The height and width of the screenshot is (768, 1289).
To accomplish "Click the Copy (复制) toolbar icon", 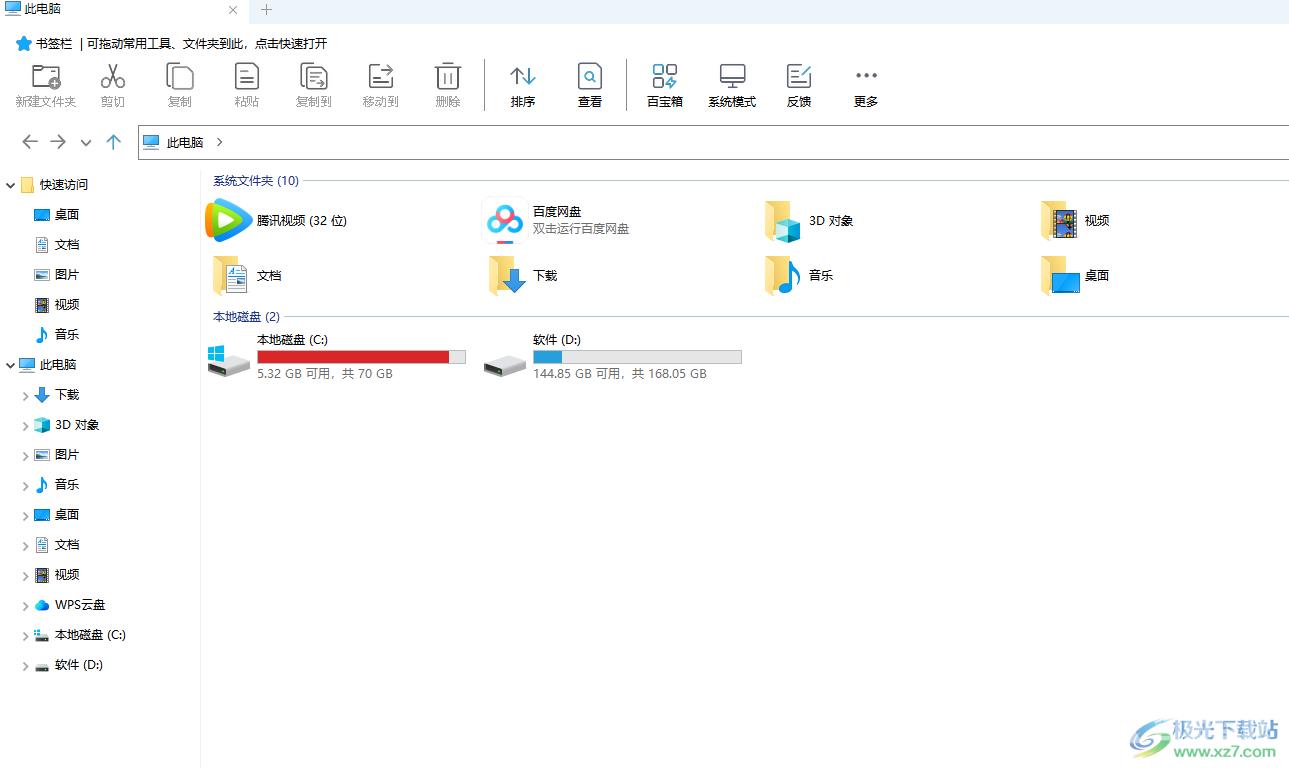I will pyautogui.click(x=180, y=77).
